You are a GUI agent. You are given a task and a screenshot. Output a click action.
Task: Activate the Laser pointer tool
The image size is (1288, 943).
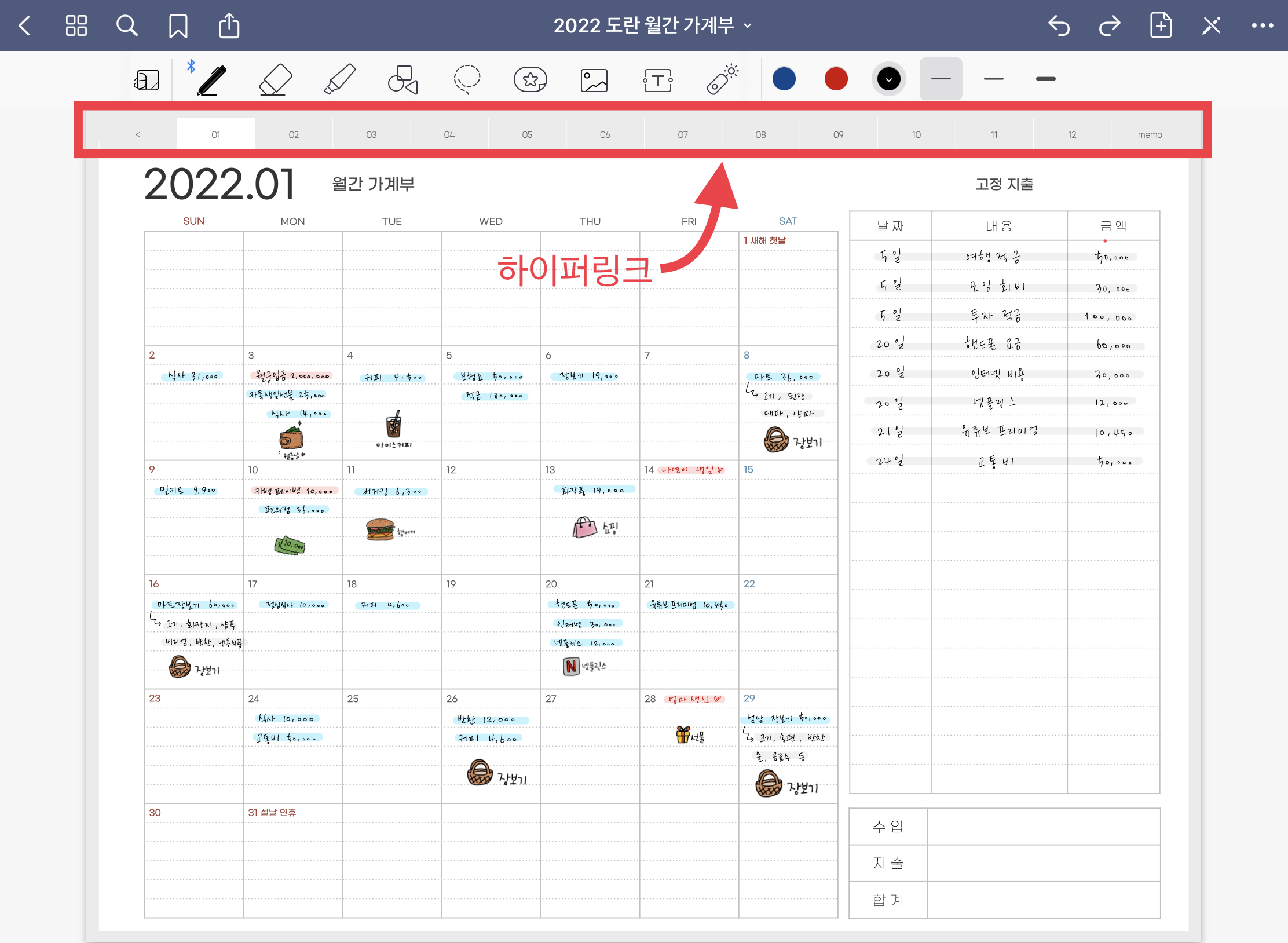click(x=722, y=79)
